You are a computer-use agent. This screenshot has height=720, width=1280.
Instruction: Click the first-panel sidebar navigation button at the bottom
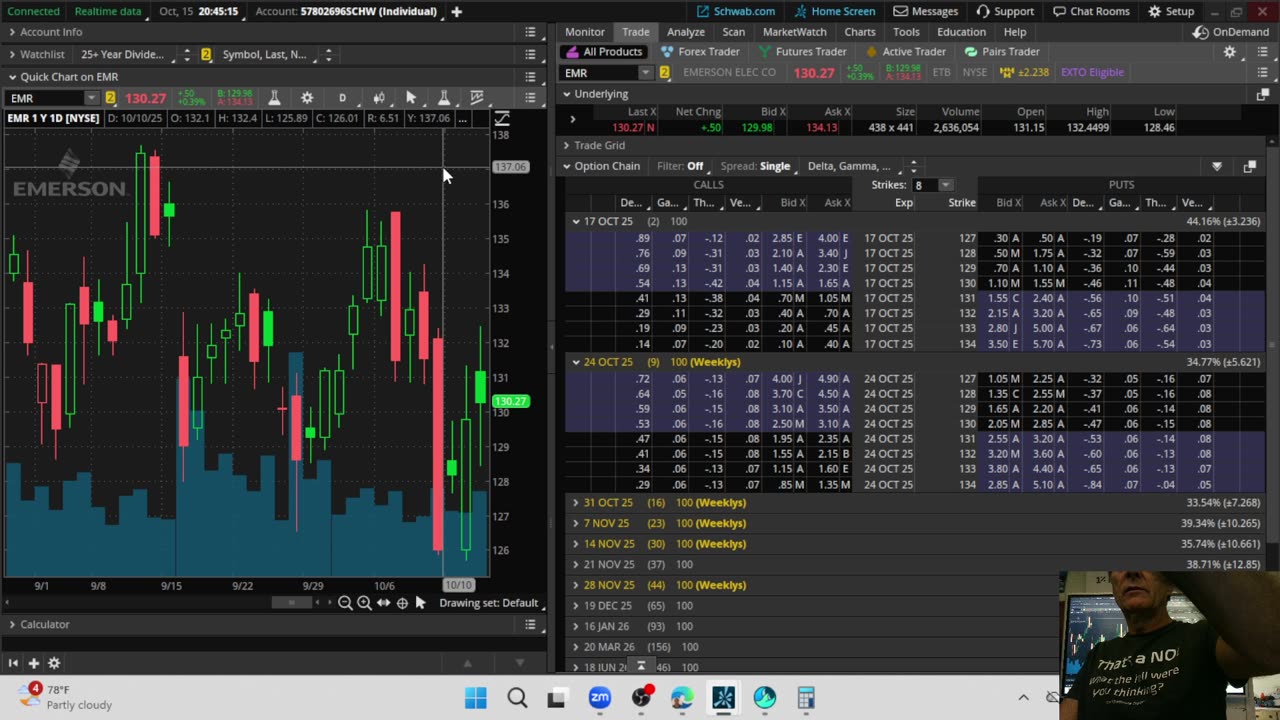click(13, 663)
